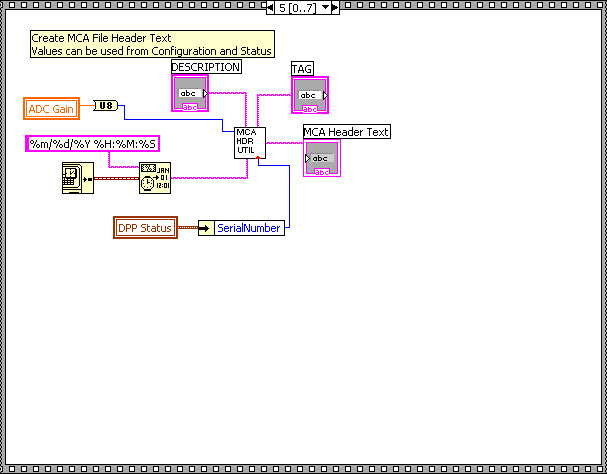
Task: Go to next case with right arrow
Action: point(336,8)
